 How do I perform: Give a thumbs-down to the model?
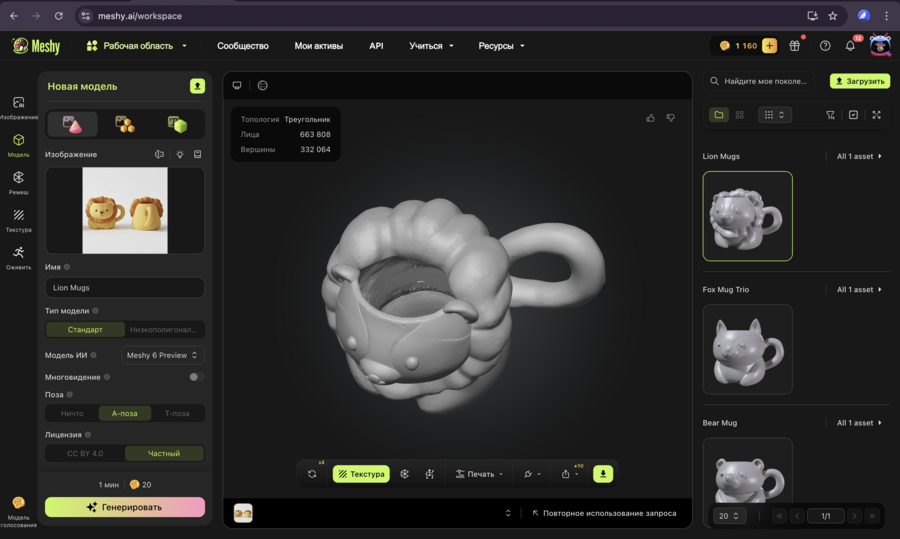coord(670,118)
